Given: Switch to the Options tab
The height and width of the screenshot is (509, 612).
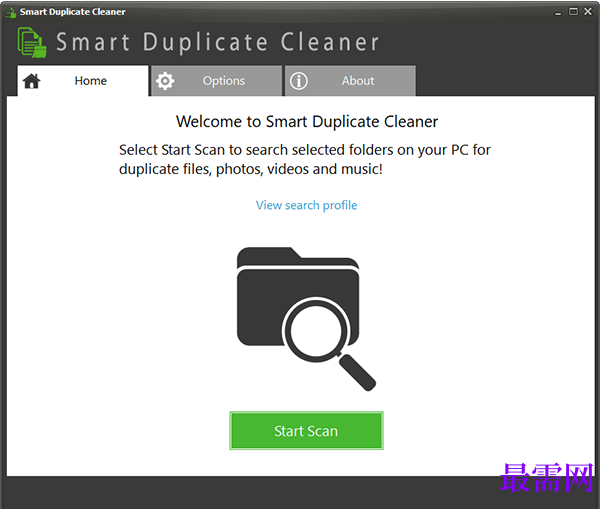Looking at the screenshot, I should 217,81.
